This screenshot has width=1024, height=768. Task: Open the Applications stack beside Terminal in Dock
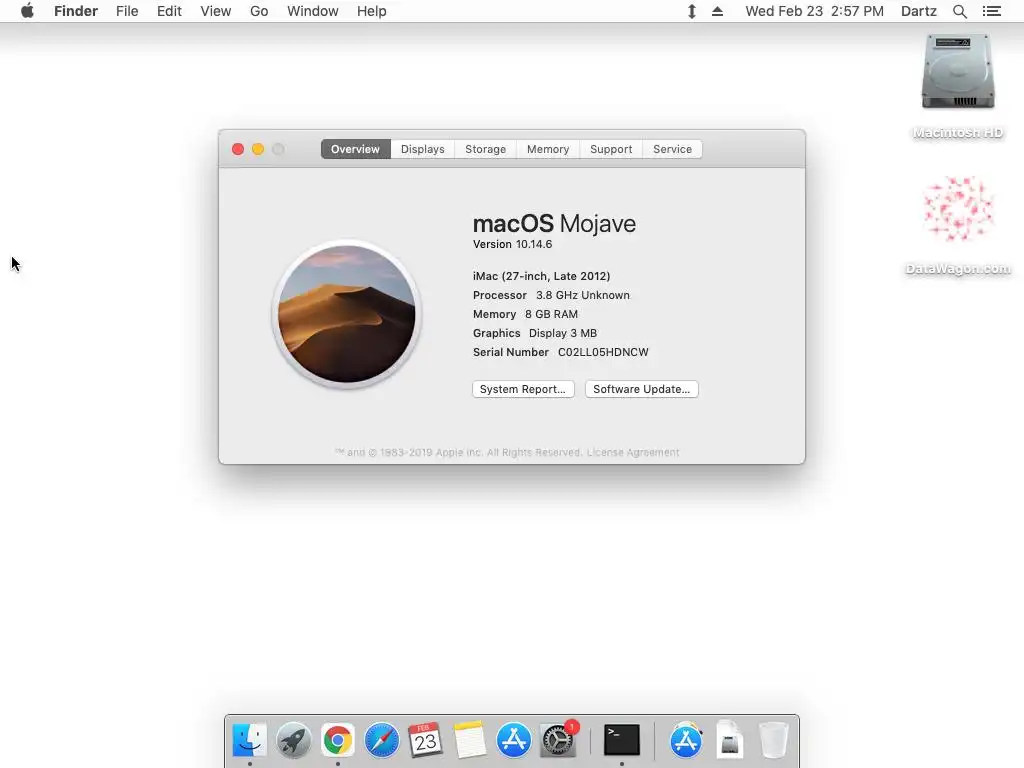coord(686,740)
